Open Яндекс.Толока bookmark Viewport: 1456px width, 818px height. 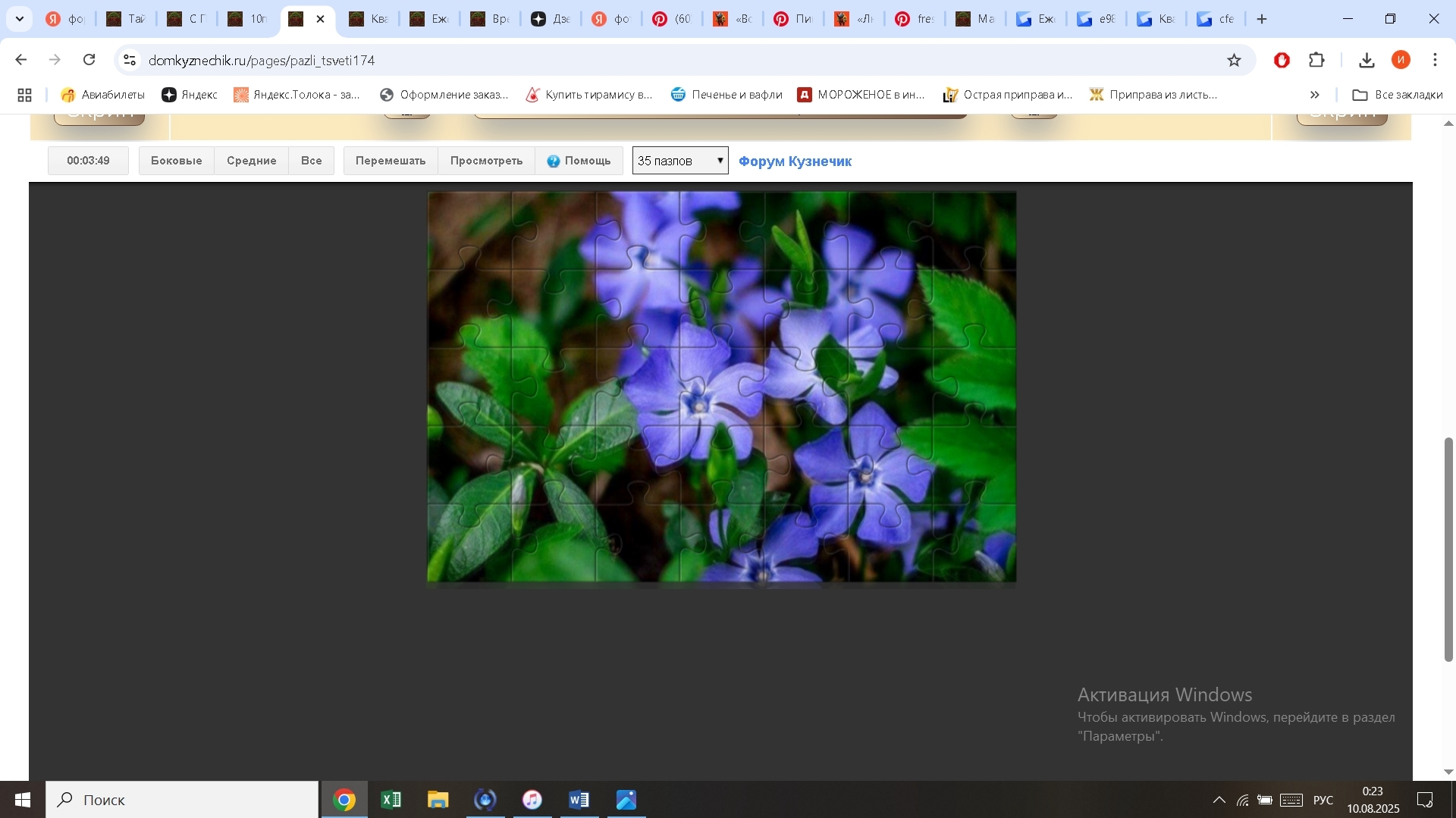pyautogui.click(x=297, y=95)
